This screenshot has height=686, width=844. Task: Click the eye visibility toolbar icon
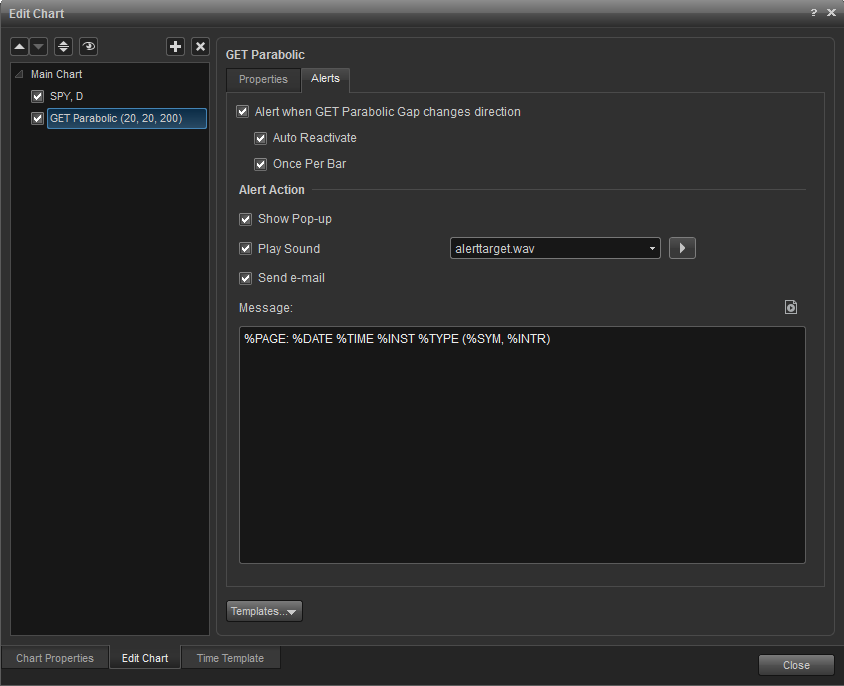point(88,47)
